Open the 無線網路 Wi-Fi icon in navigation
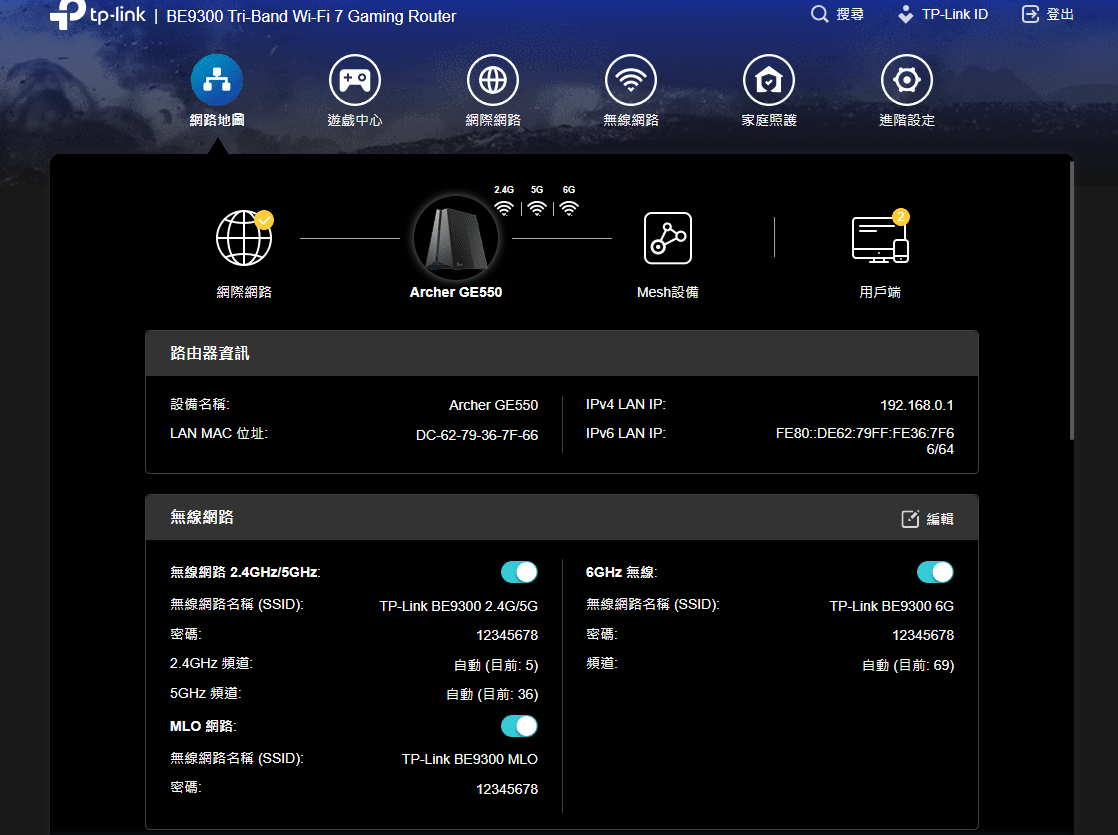The height and width of the screenshot is (835, 1118). coord(631,80)
